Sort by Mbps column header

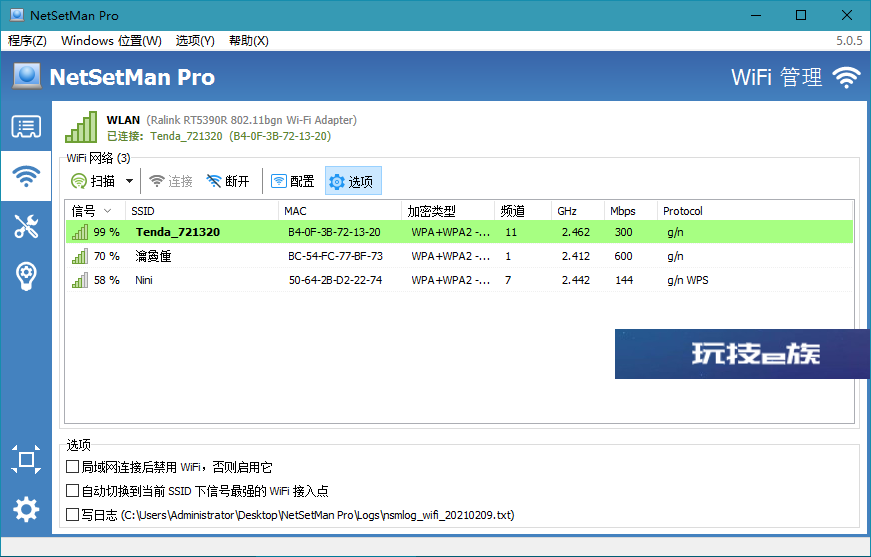pos(630,211)
